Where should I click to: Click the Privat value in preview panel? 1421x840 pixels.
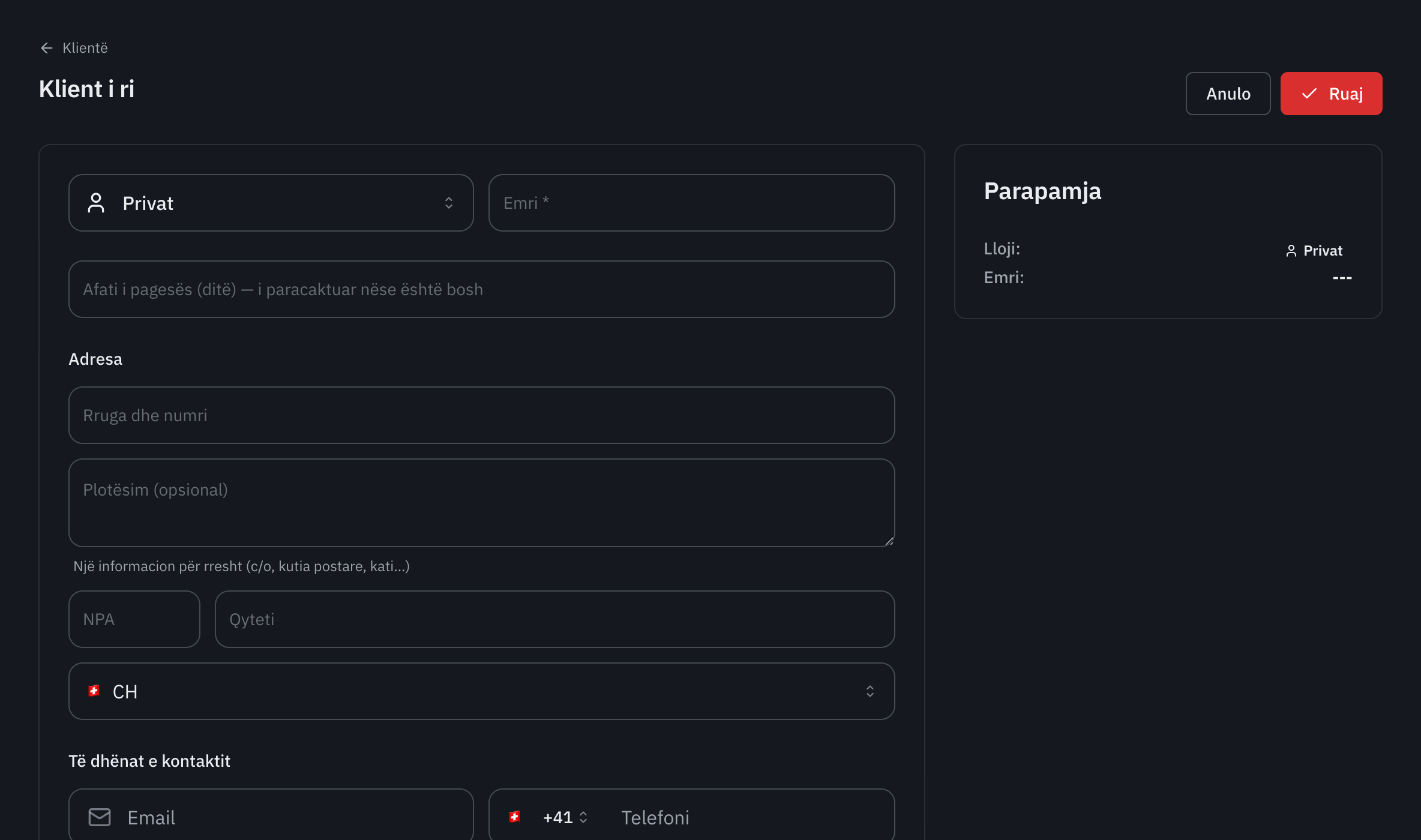(x=1323, y=251)
